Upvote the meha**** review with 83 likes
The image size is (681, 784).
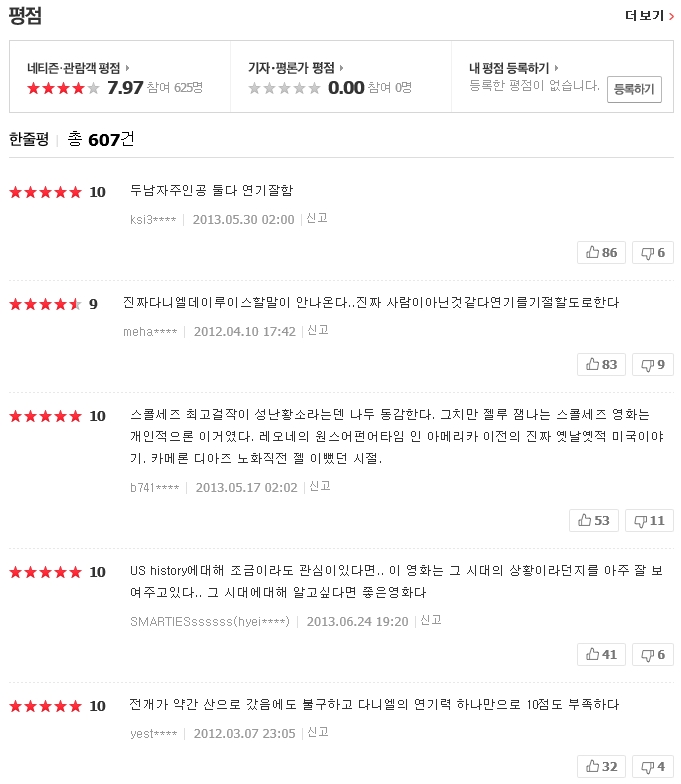tap(601, 364)
